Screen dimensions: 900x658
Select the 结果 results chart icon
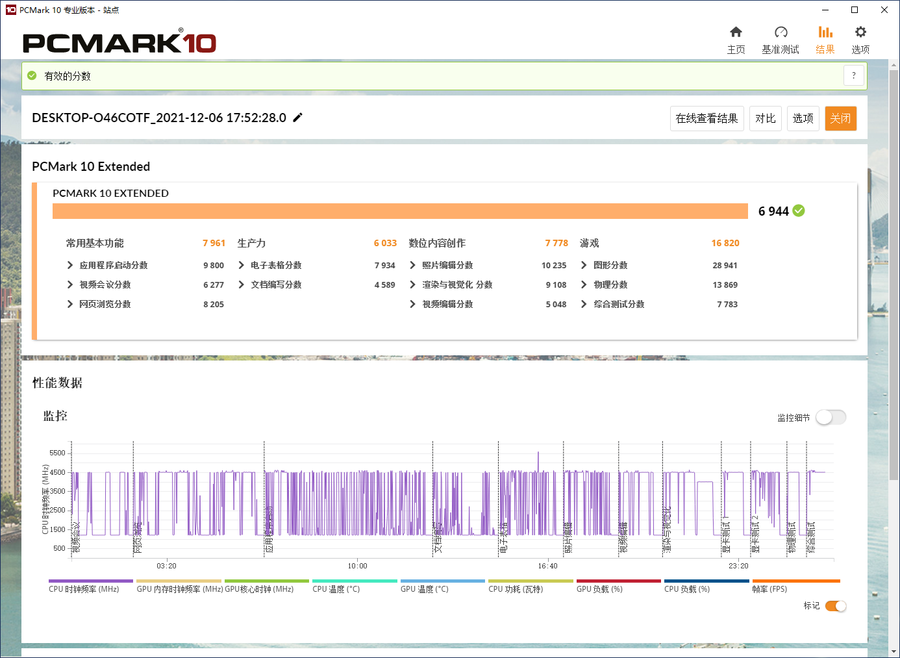pos(825,33)
